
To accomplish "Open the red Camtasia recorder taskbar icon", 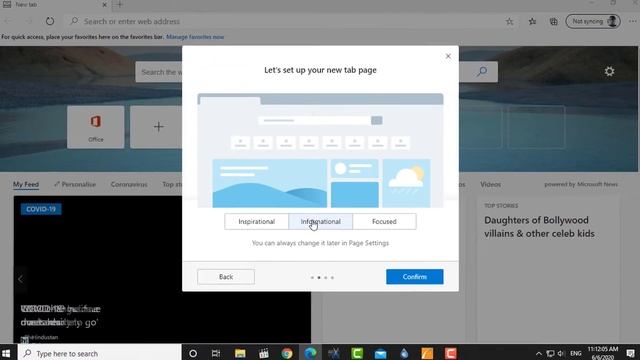I will click(451, 353).
